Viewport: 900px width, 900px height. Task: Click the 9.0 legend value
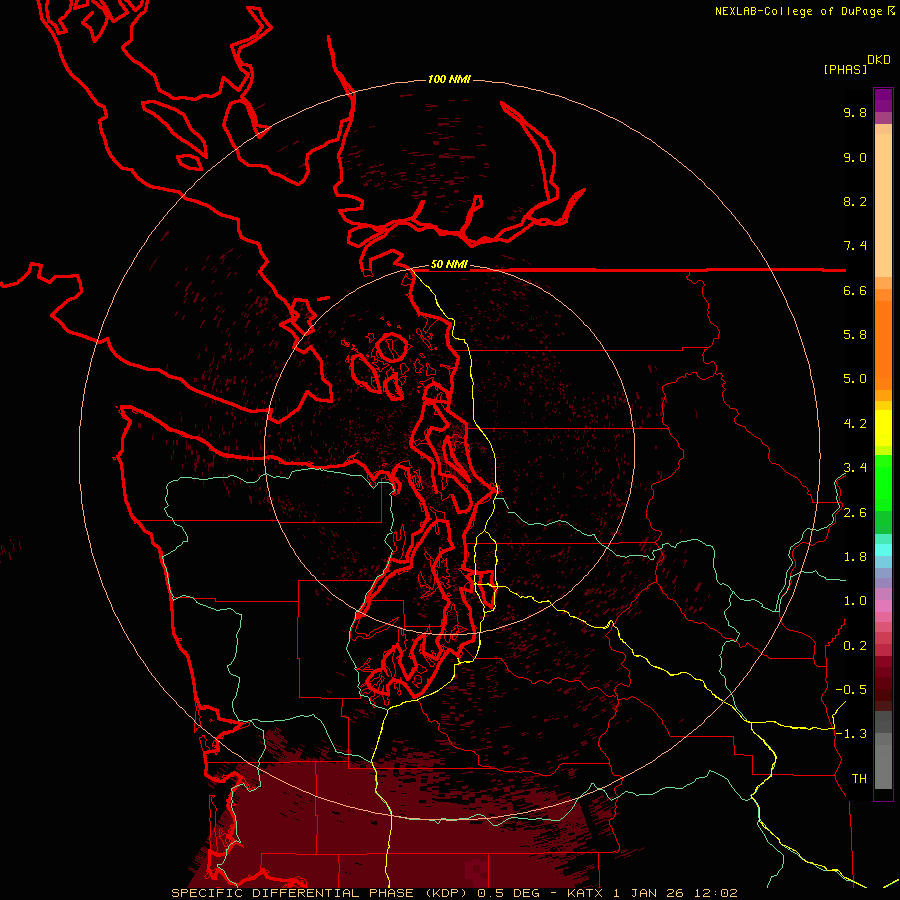855,157
